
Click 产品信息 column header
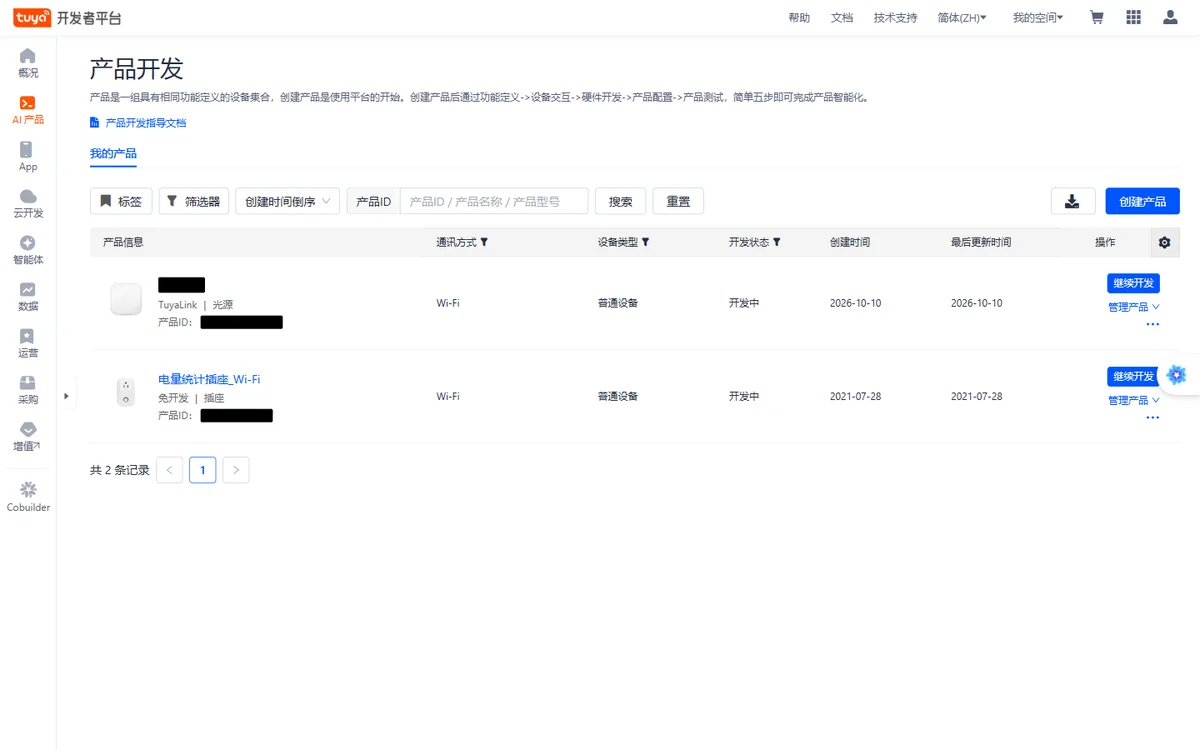click(123, 242)
